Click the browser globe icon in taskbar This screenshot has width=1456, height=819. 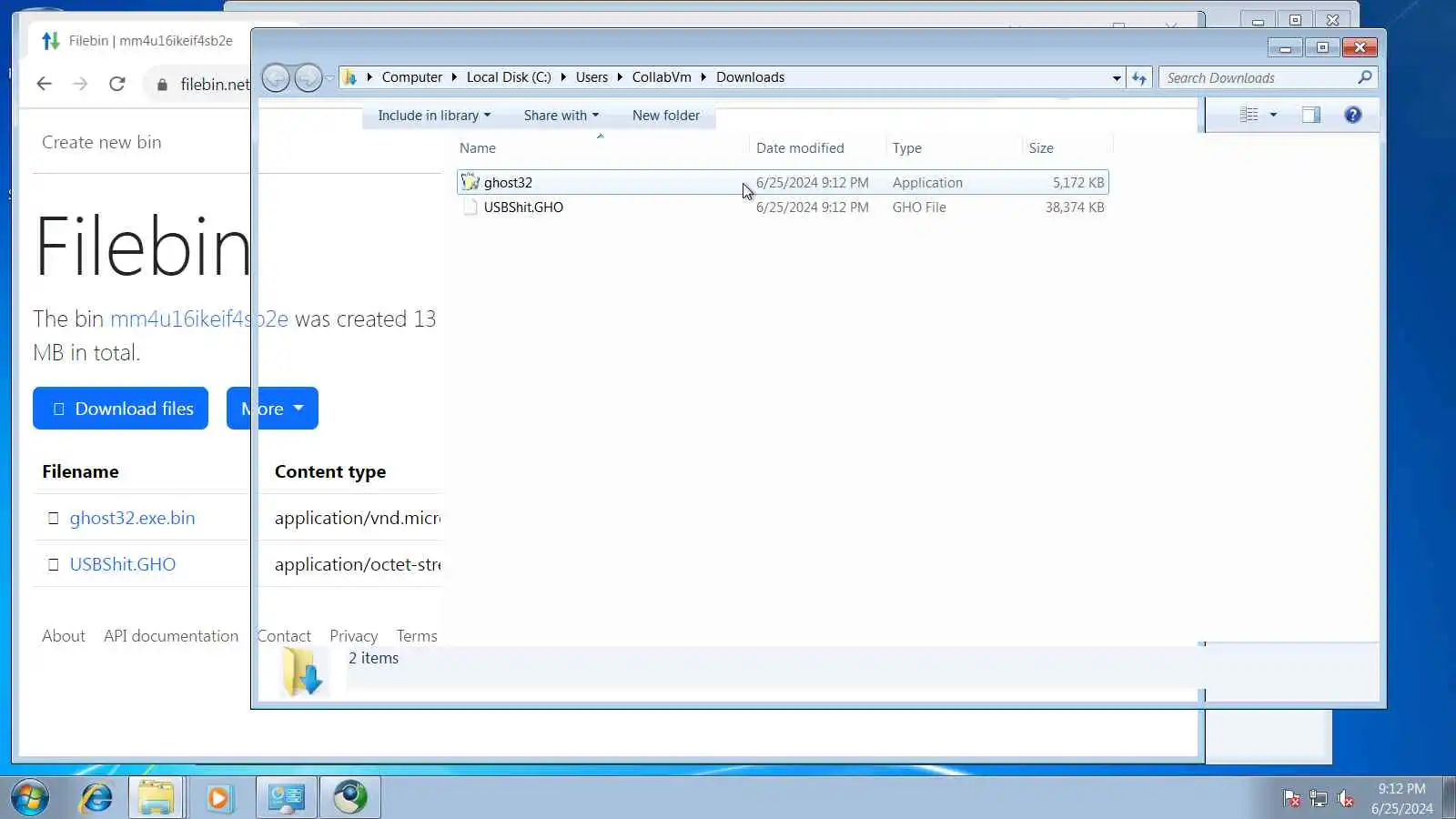(350, 798)
